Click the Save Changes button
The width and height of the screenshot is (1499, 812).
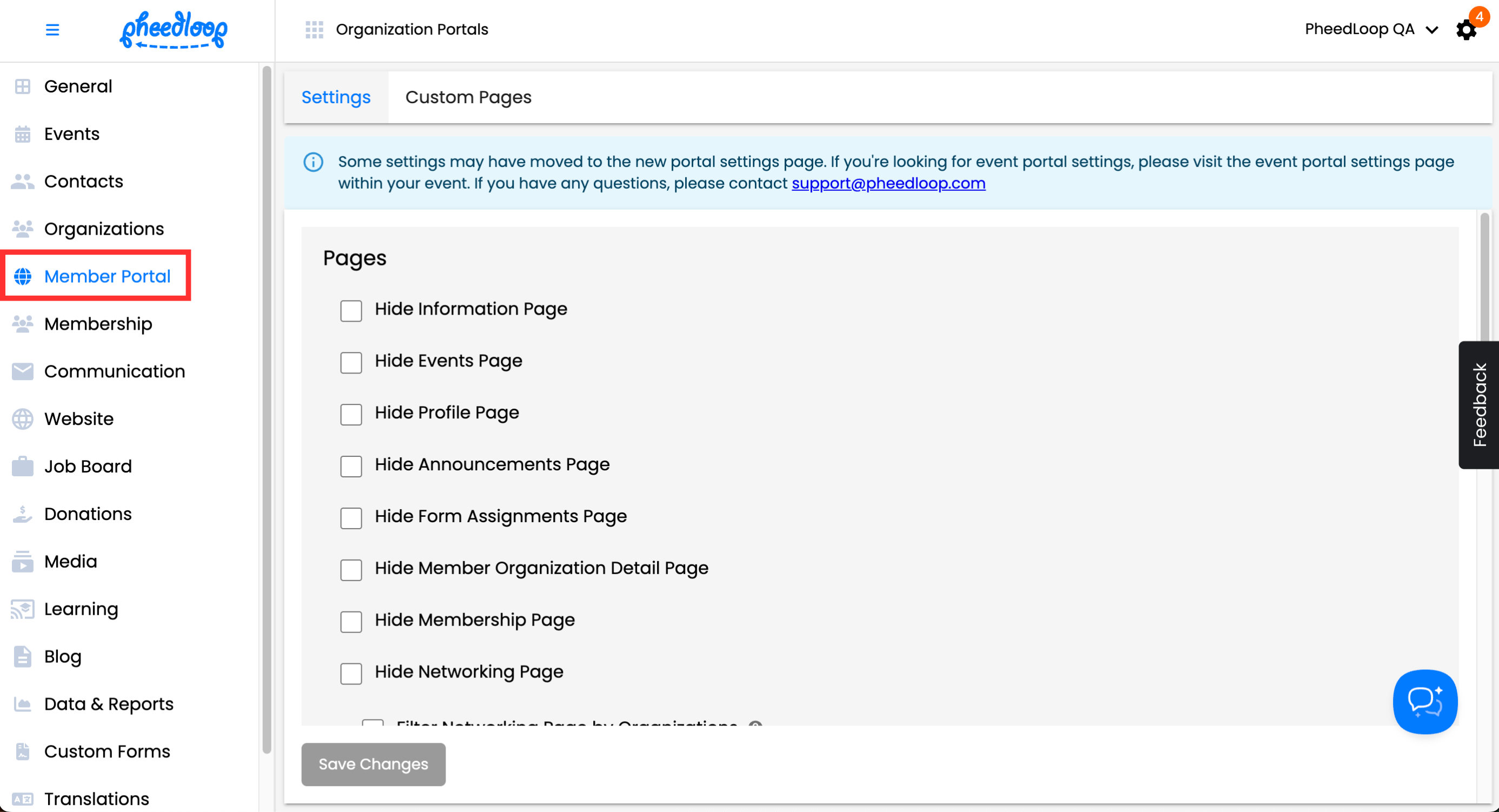[373, 764]
